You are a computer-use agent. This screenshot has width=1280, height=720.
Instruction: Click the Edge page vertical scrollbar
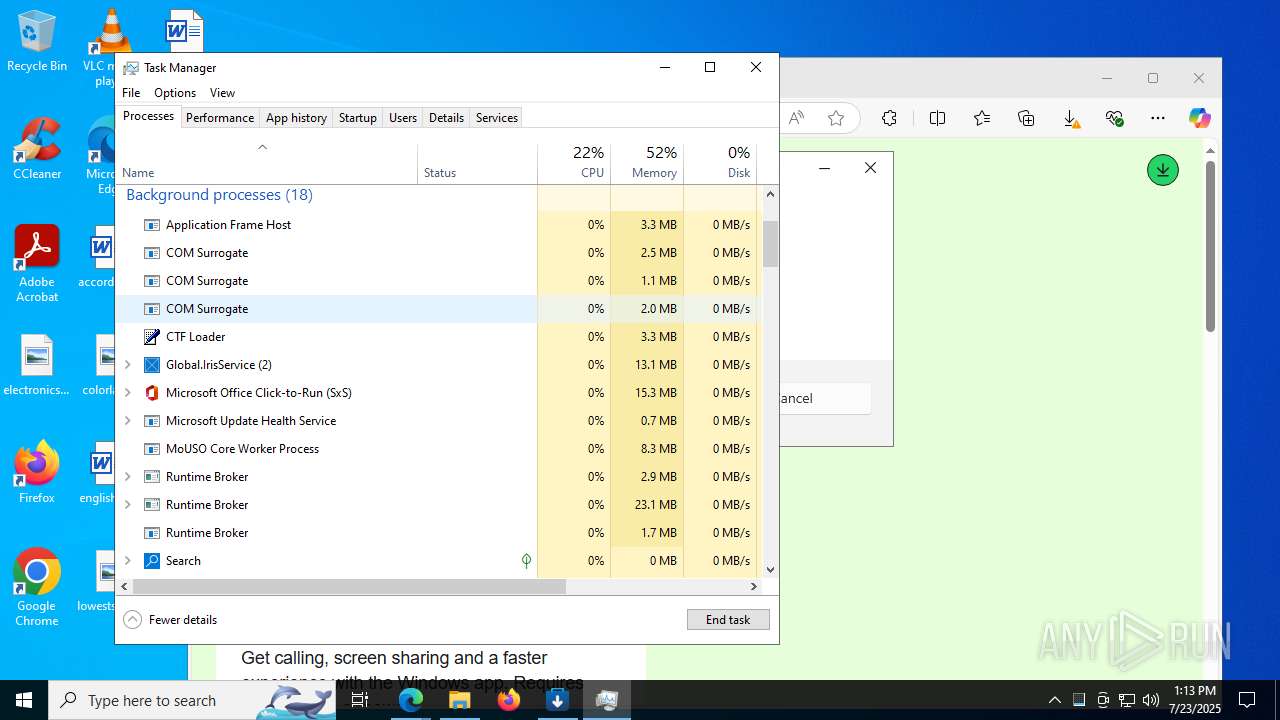pyautogui.click(x=1210, y=246)
